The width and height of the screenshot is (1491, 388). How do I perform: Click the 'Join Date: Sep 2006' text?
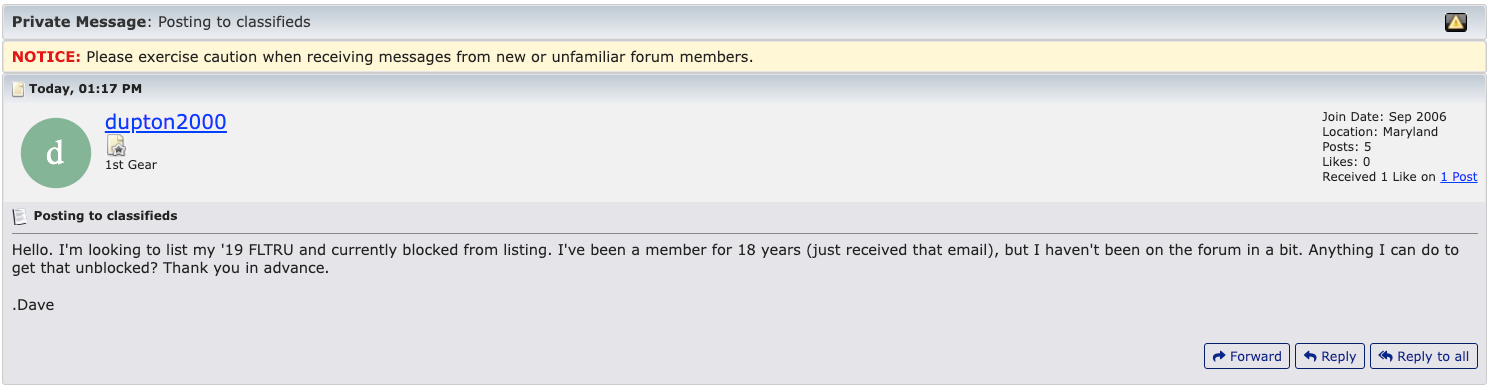pyautogui.click(x=1384, y=117)
